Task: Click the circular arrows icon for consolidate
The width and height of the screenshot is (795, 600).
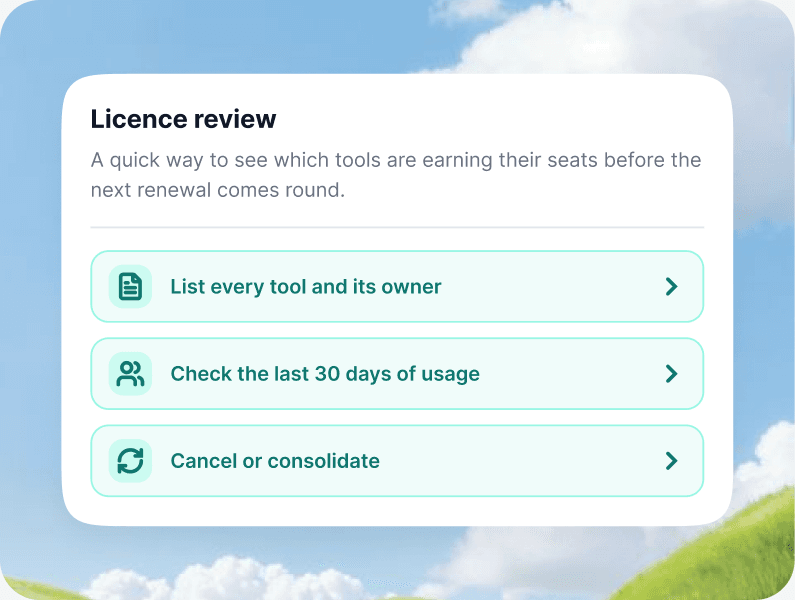Action: point(130,461)
